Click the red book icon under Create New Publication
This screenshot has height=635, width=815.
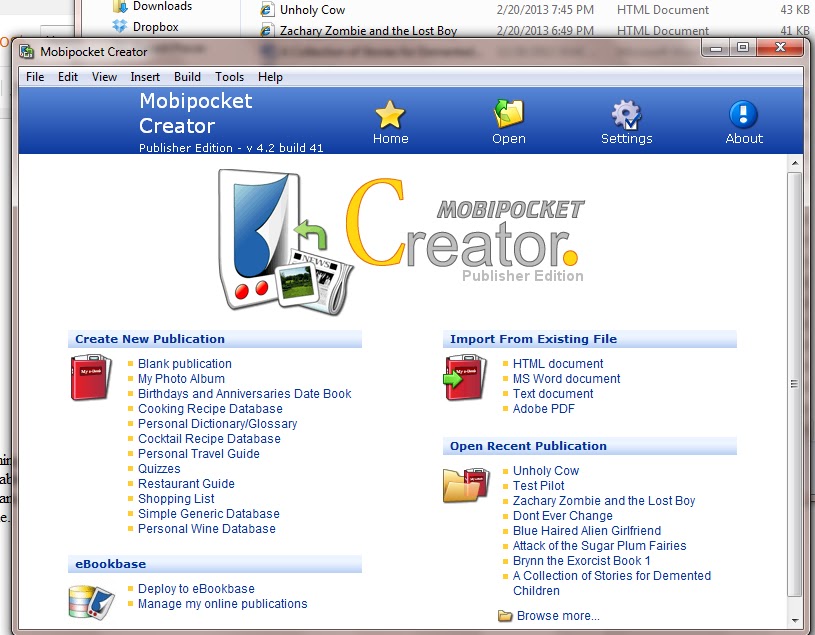click(91, 377)
